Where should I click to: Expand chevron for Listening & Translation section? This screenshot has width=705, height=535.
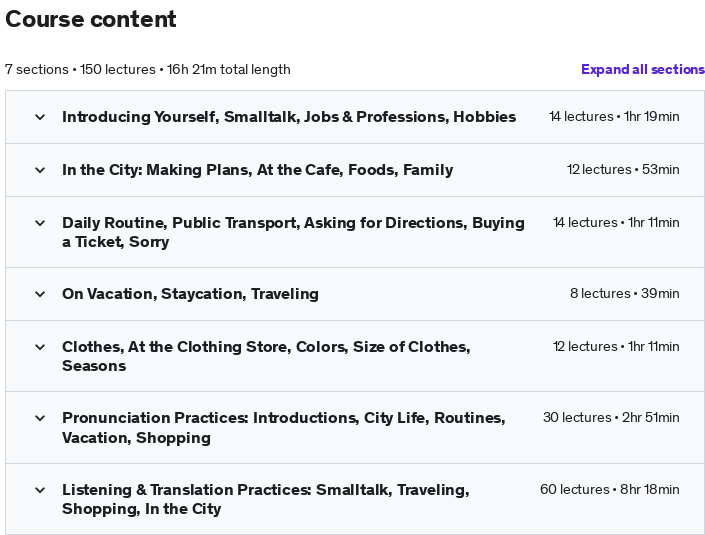point(40,490)
